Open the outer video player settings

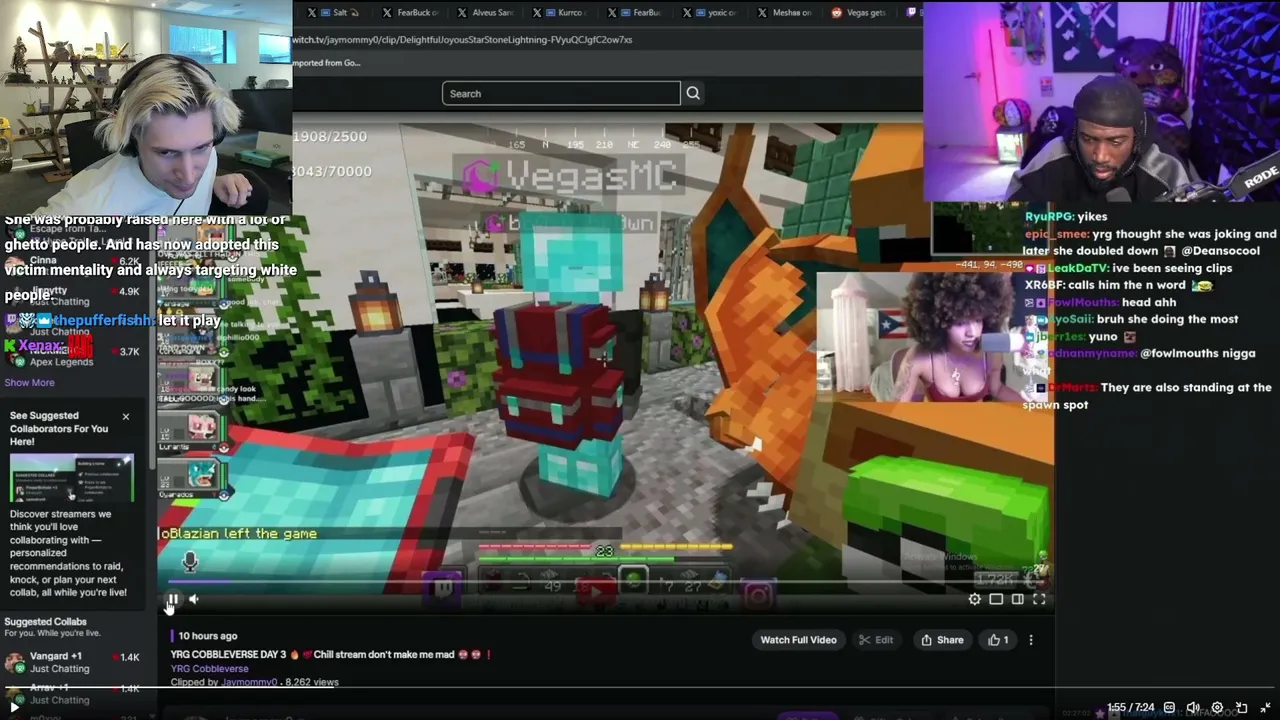(x=1217, y=707)
